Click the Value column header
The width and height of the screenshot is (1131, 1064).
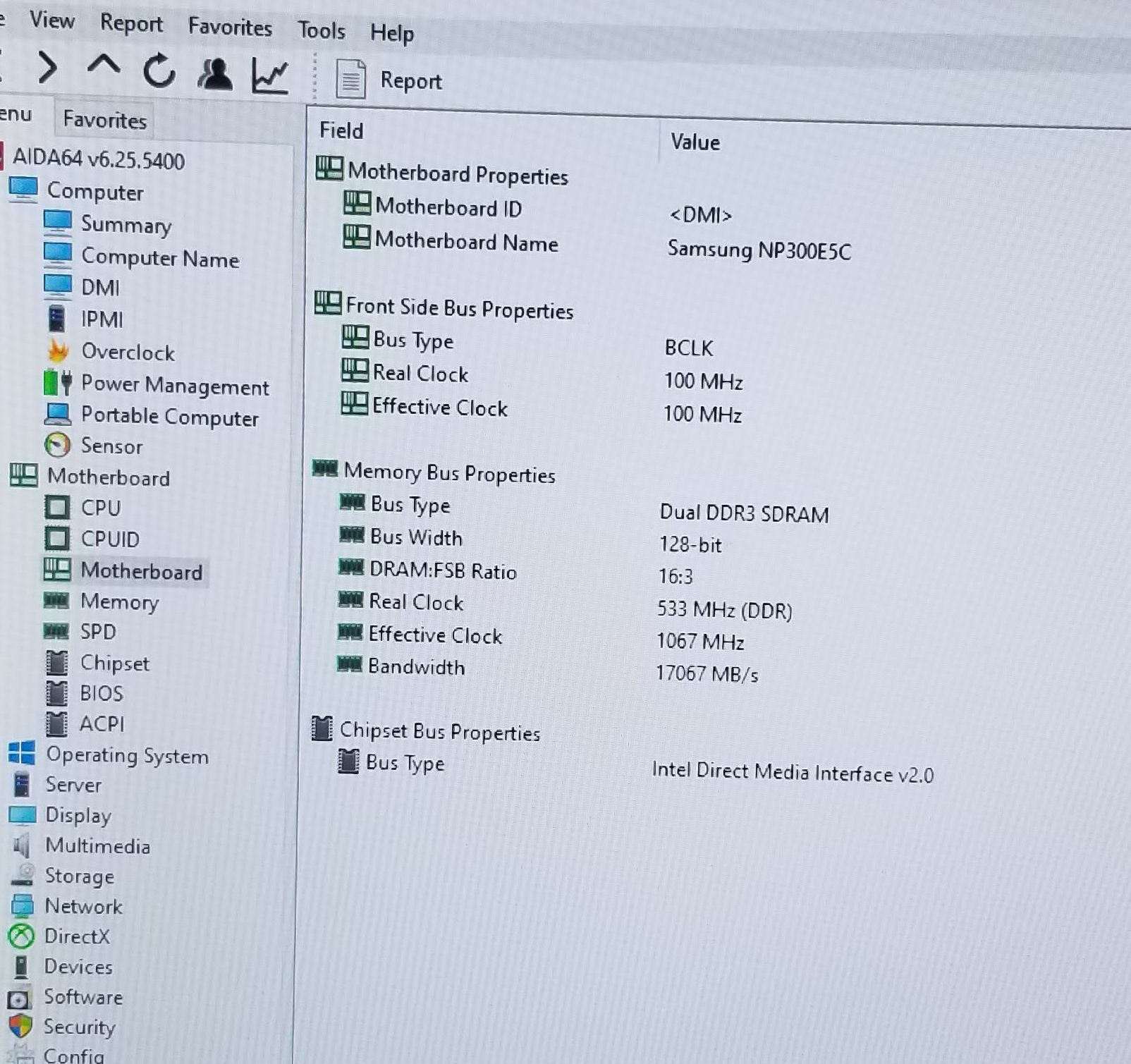695,142
